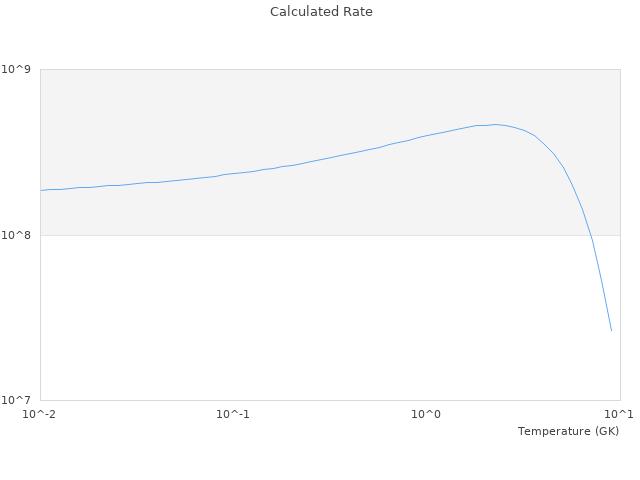Click the leftmost start of the blue curve

click(41, 190)
